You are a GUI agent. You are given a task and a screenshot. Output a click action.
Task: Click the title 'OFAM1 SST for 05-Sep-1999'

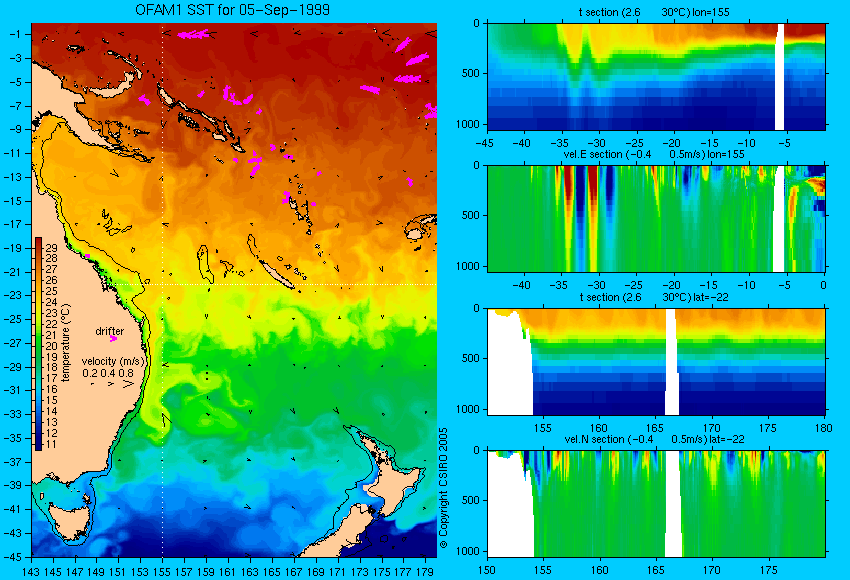pyautogui.click(x=233, y=10)
